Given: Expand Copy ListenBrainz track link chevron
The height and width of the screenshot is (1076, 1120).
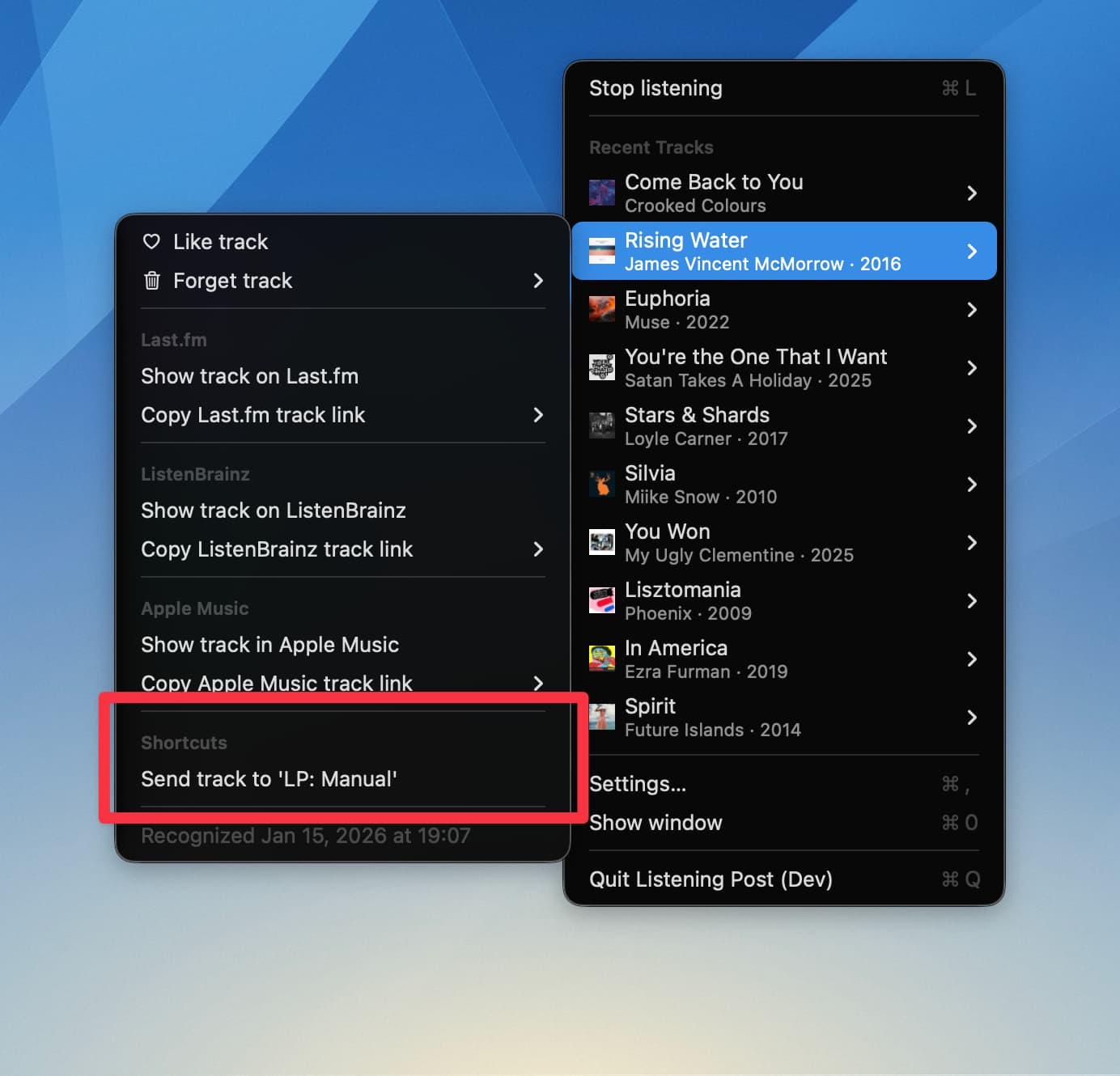Looking at the screenshot, I should tap(538, 549).
